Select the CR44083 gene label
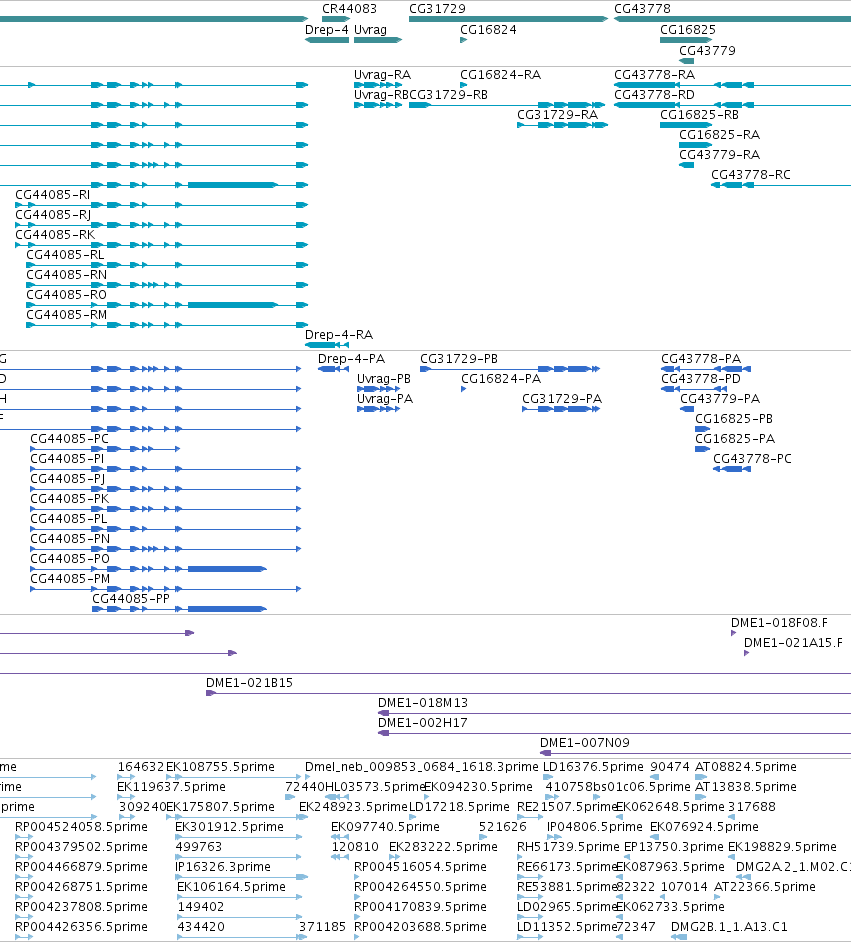Viewport: 851px width, 942px height. (349, 9)
